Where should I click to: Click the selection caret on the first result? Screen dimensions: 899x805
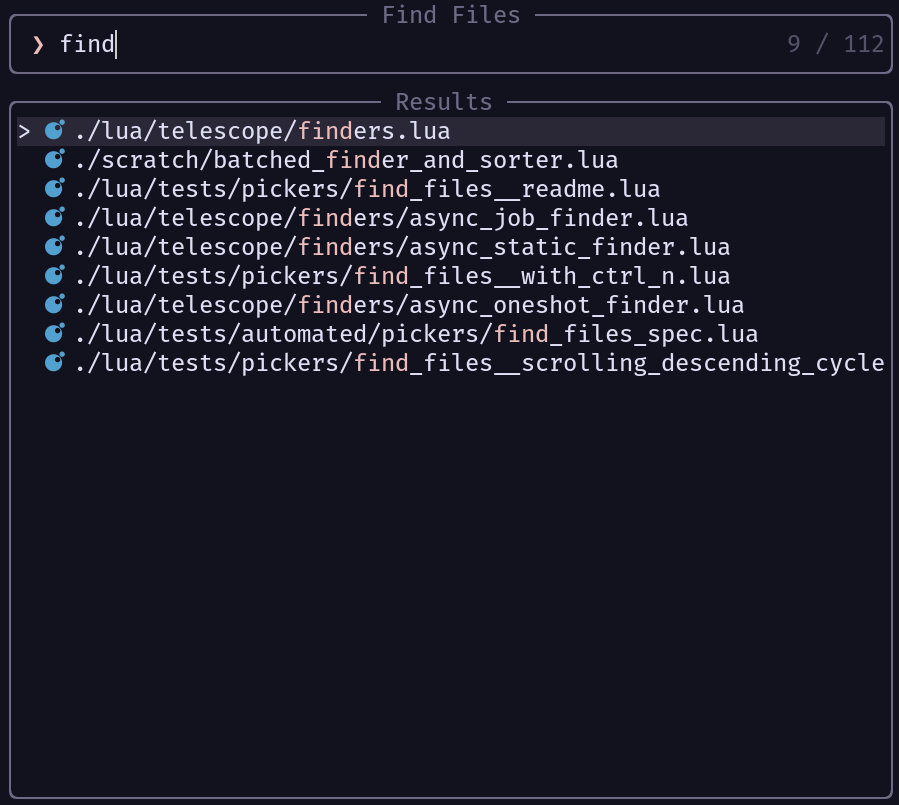click(24, 132)
